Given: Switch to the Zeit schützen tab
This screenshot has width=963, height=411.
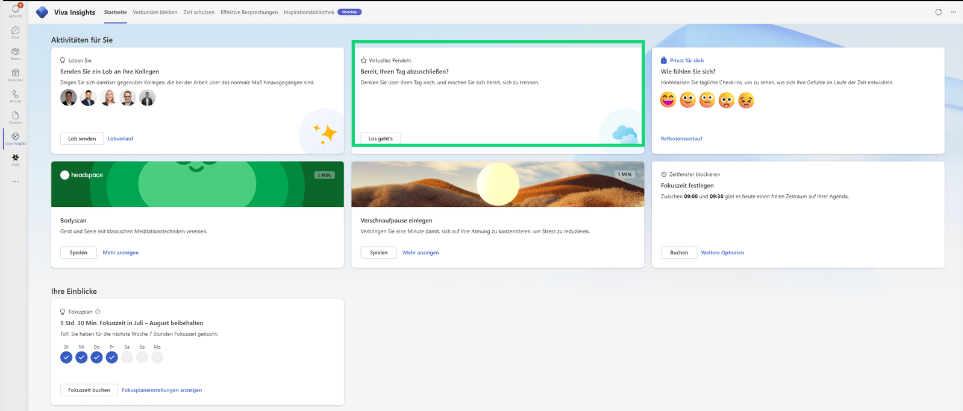Looking at the screenshot, I should pos(204,12).
